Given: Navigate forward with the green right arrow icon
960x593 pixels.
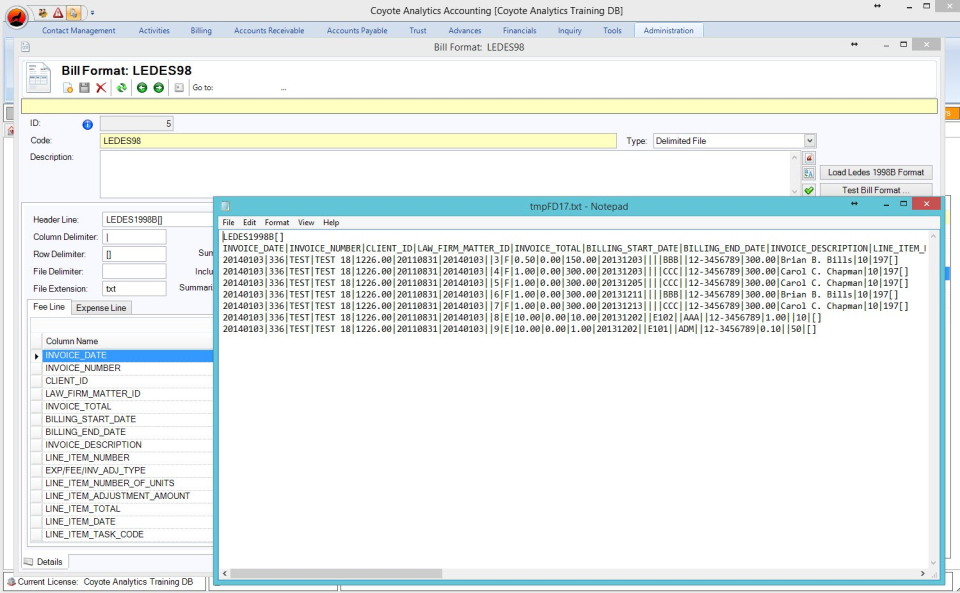Looking at the screenshot, I should (x=157, y=87).
